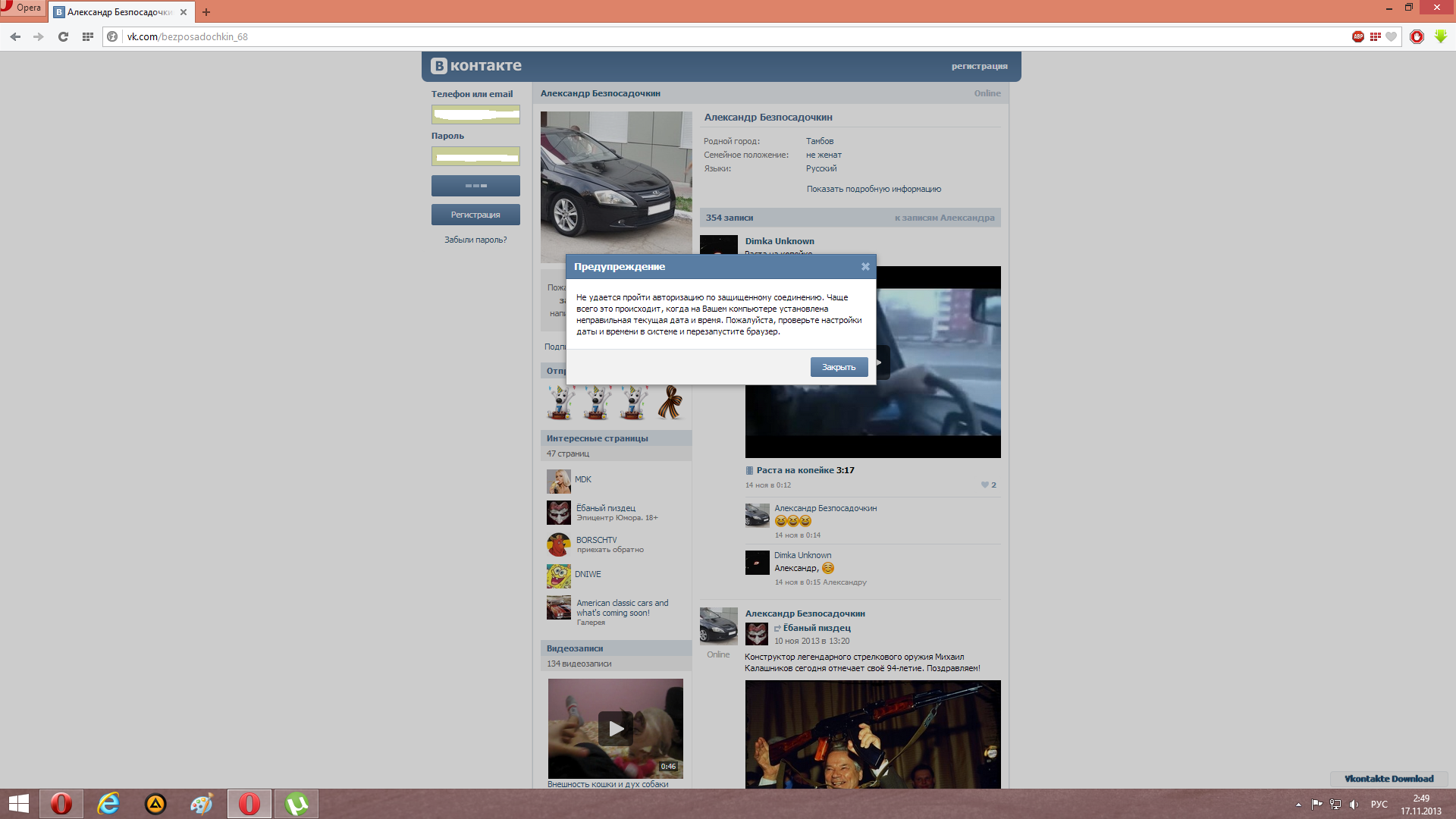This screenshot has height=819, width=1456.
Task: Open the регистрация link in header
Action: (979, 66)
